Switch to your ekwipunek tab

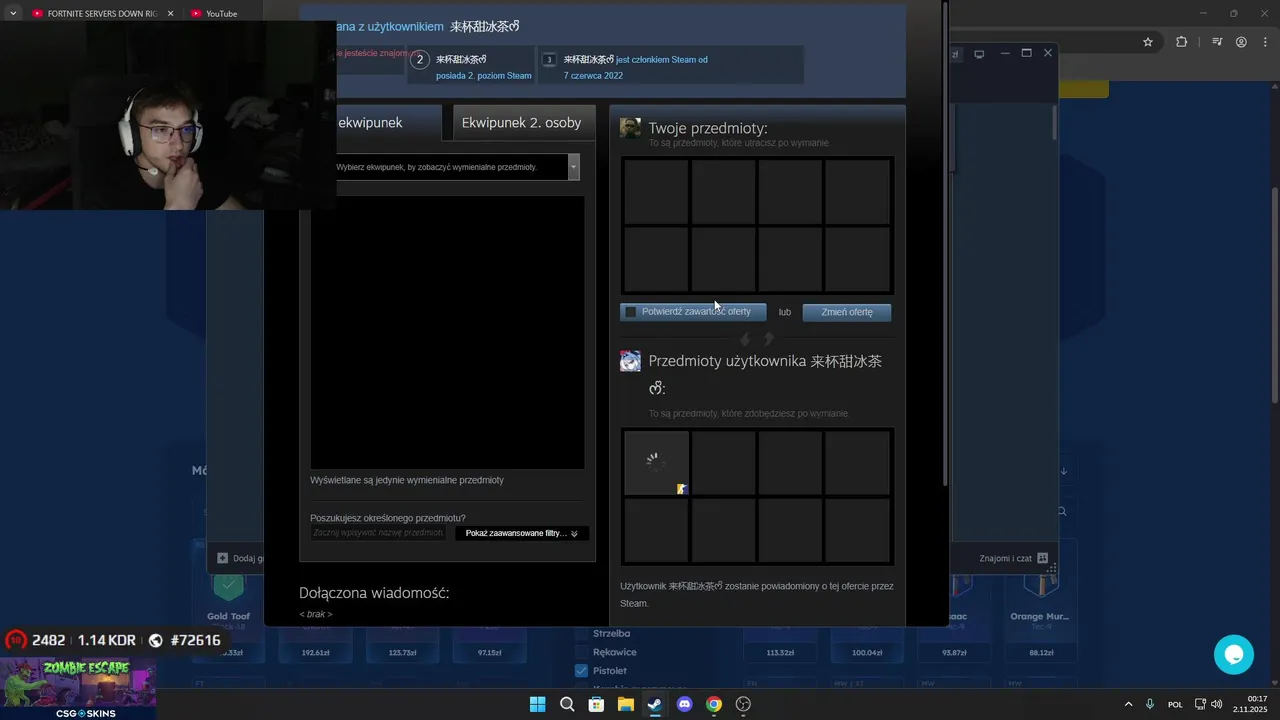tap(370, 122)
